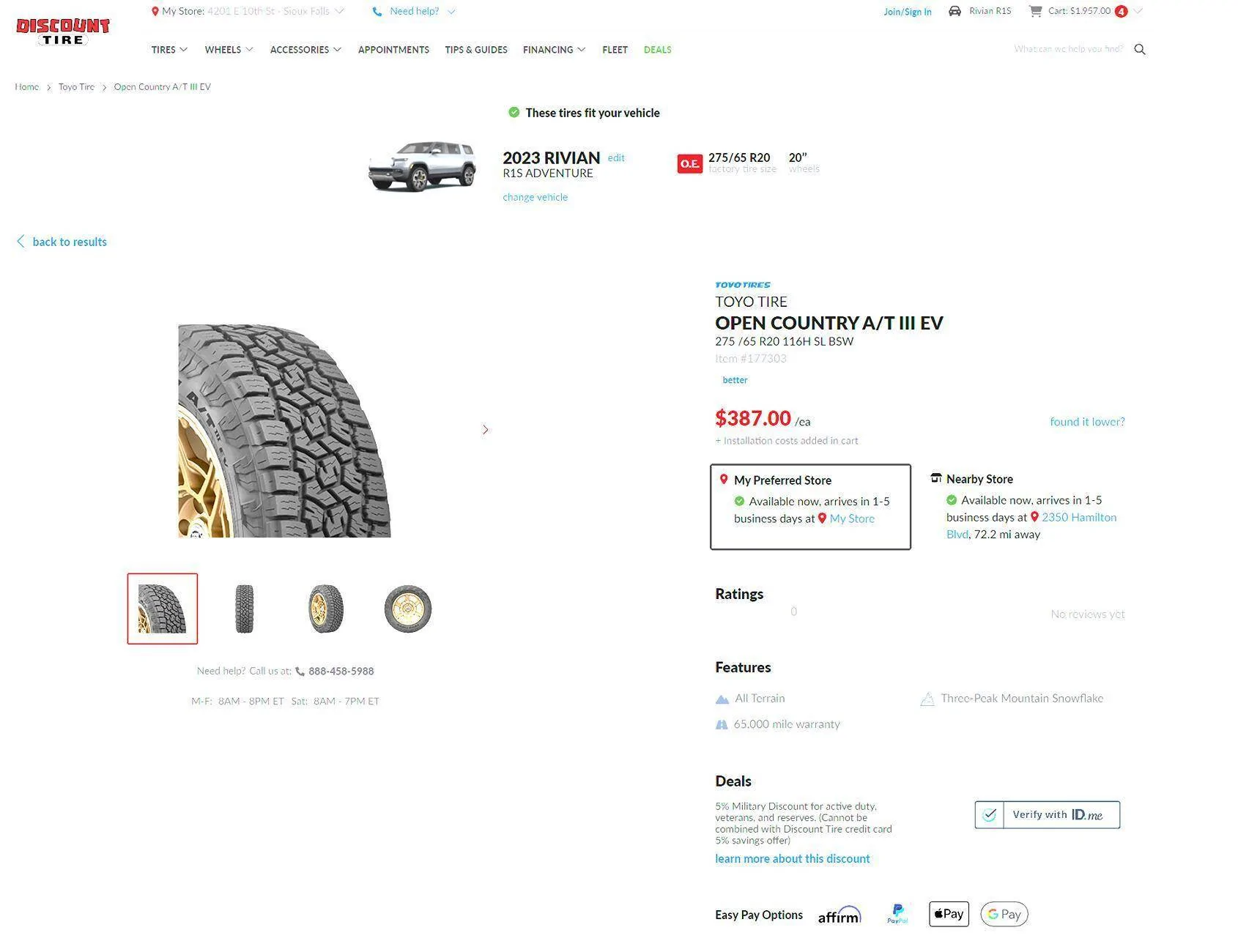Show next tire image with red arrow
The image size is (1238, 952).
(485, 430)
